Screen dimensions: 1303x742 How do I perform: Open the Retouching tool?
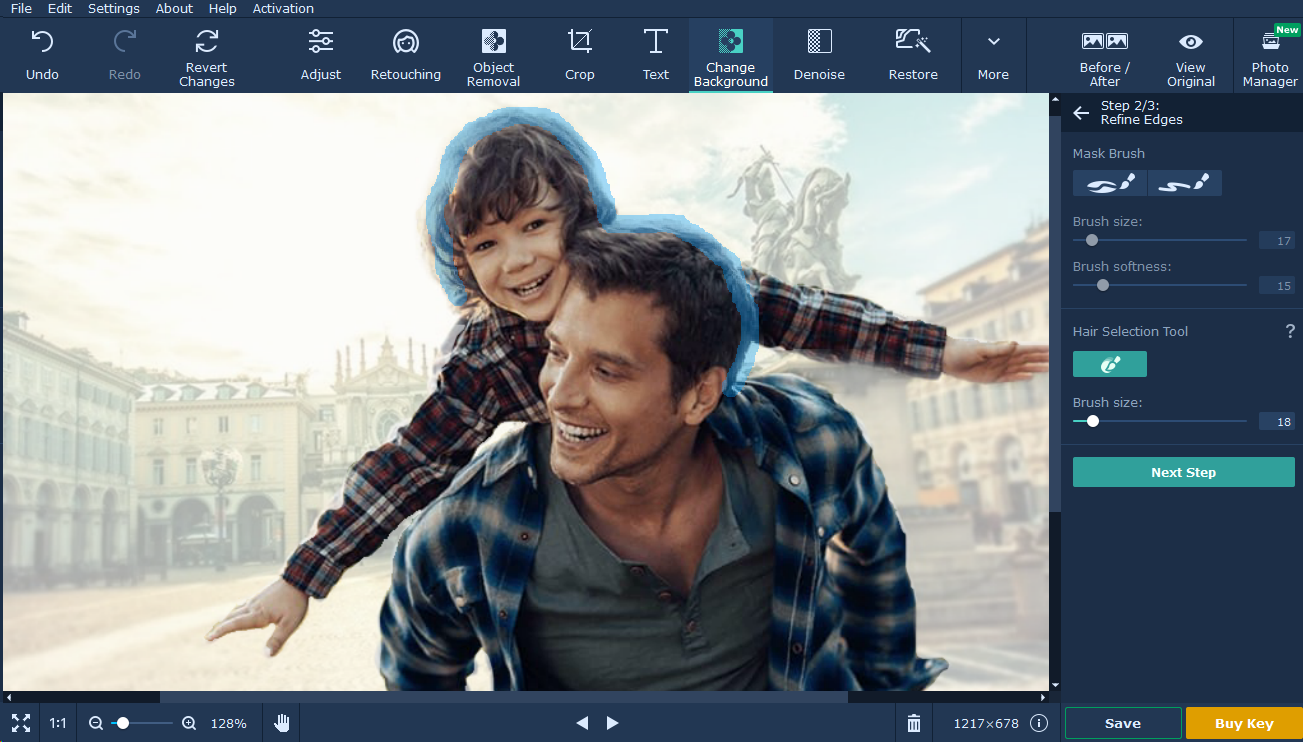pos(406,55)
